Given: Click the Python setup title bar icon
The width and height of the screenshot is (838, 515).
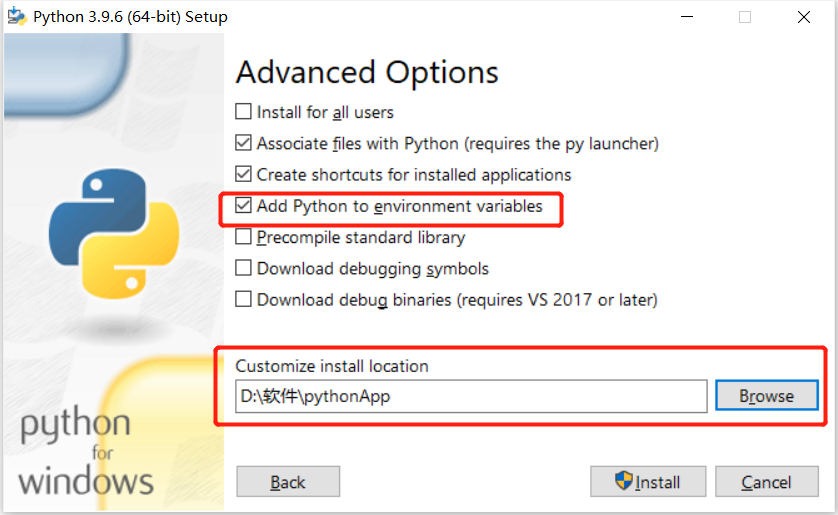Looking at the screenshot, I should pos(16,17).
